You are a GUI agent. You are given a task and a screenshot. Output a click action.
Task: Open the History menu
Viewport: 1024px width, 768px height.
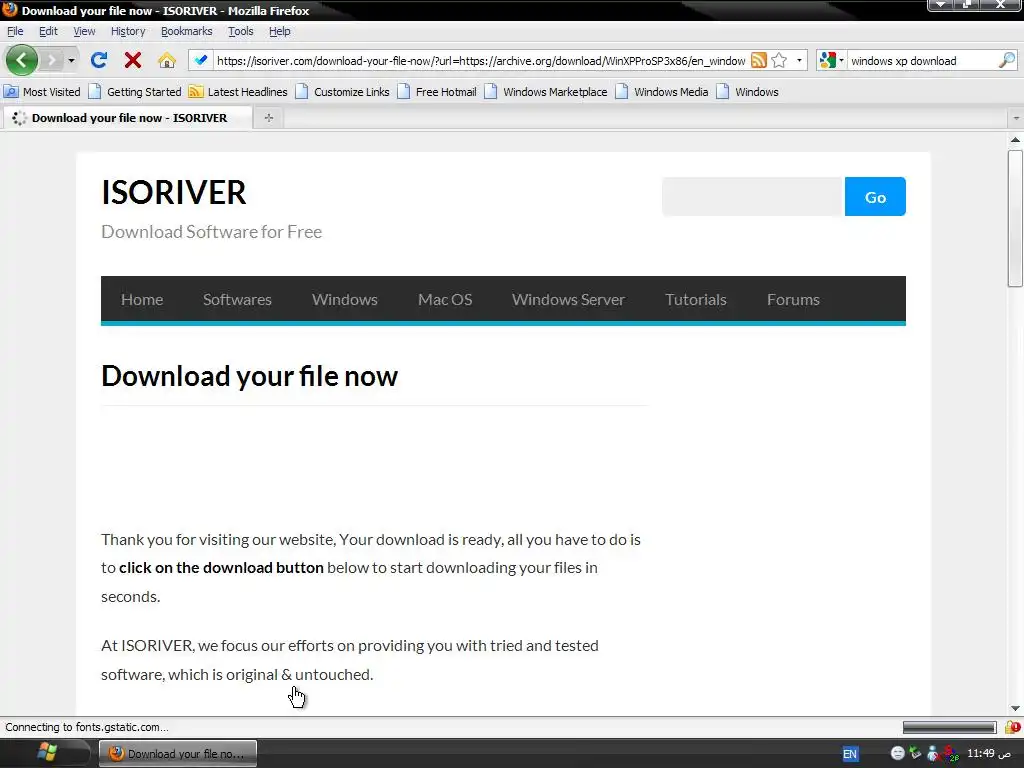(x=128, y=31)
